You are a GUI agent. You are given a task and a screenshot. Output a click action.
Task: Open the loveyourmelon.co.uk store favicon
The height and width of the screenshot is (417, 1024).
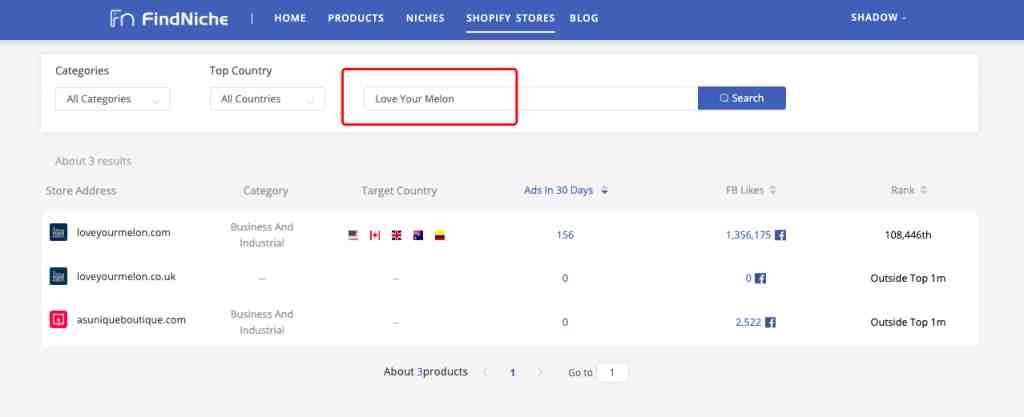coord(58,276)
